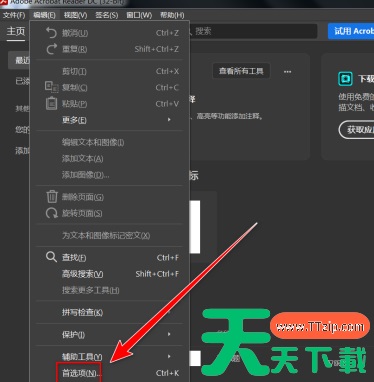The height and width of the screenshot is (382, 374).
Task: Choose 添加文本(A) entry
Action: 109,158
